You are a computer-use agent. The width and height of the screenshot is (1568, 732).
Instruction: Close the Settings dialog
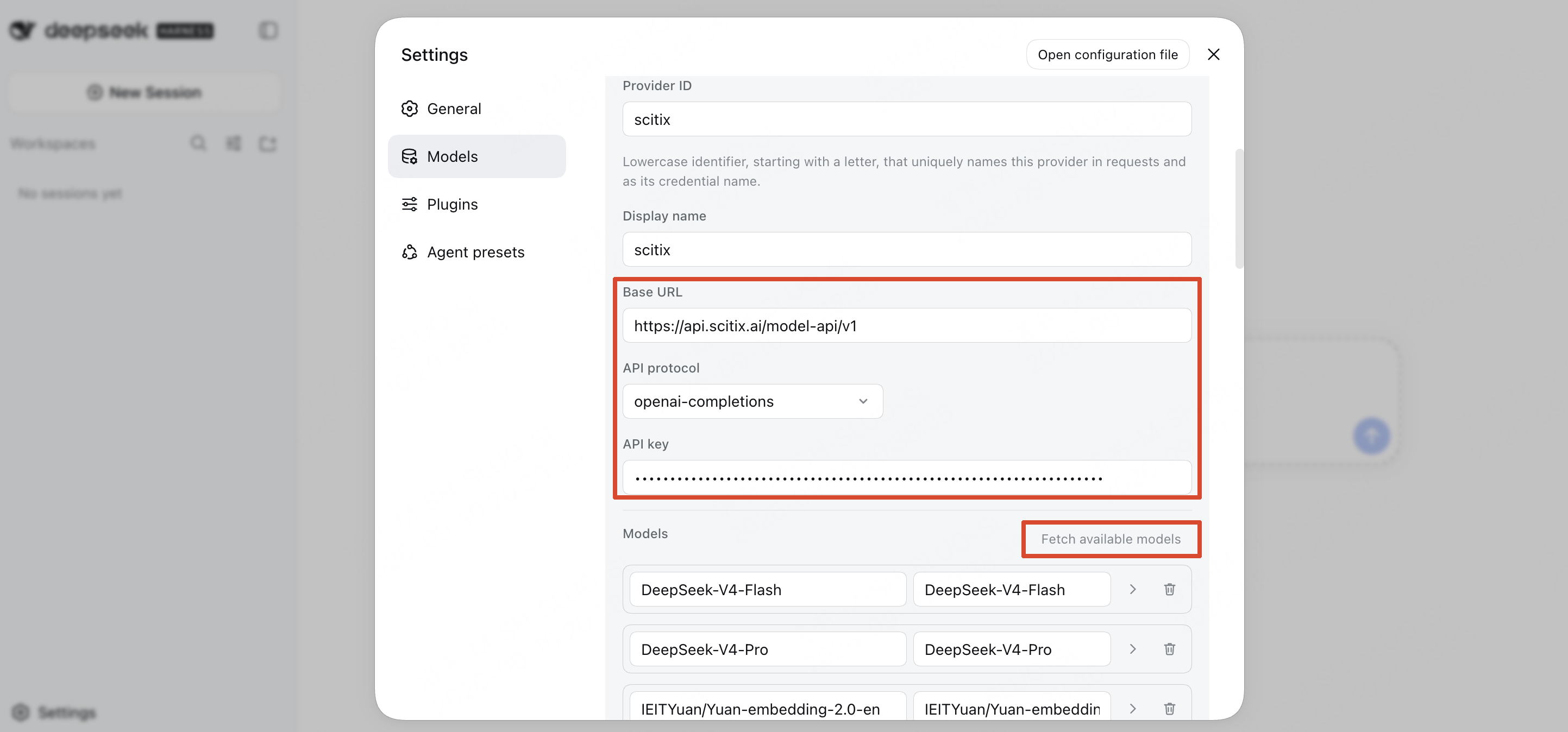pos(1213,54)
